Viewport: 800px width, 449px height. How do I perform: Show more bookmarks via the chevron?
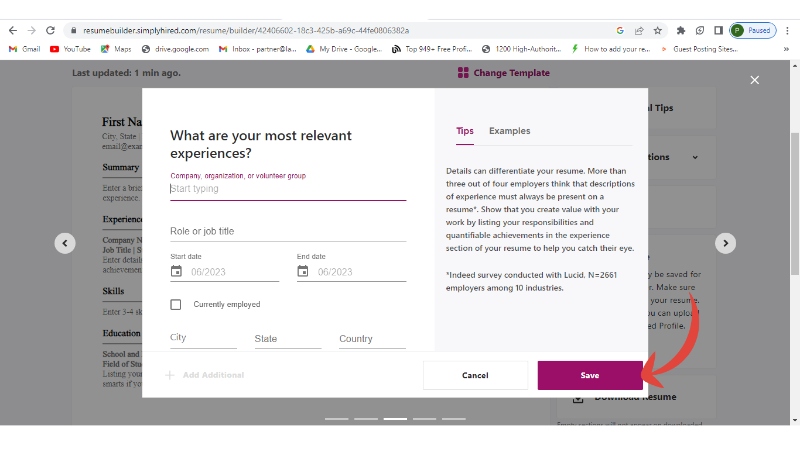coord(665,48)
